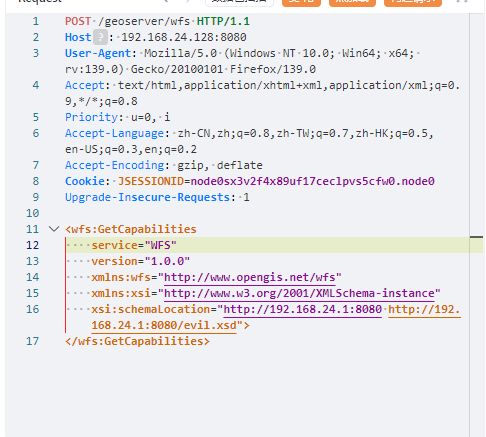Viewport: 486px width, 437px height.
Task: Open the http://www.w3.org/2001/XMLSchema-instance link
Action: pos(299,293)
